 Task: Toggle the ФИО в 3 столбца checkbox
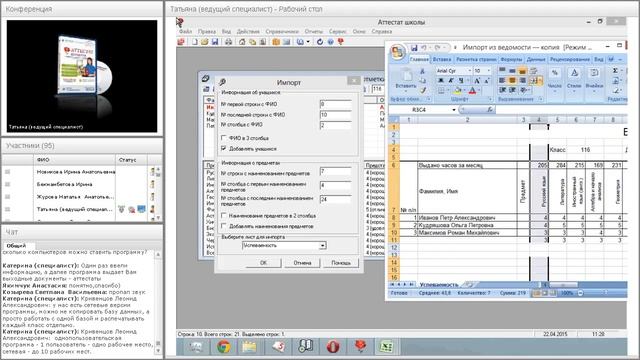[x=224, y=138]
